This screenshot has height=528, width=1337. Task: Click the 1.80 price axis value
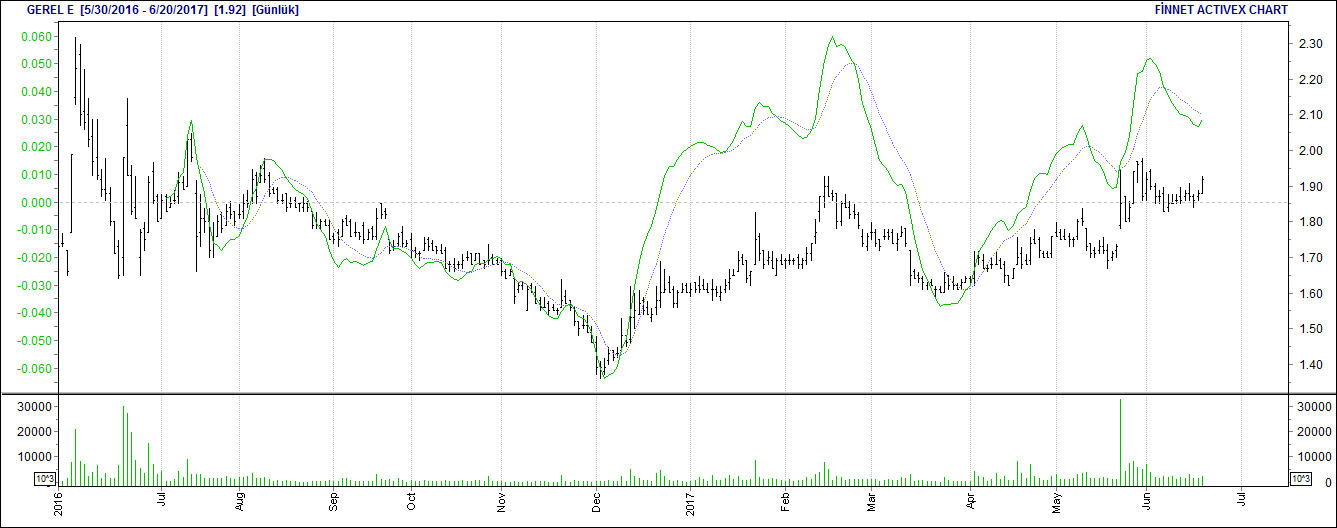pos(1310,222)
